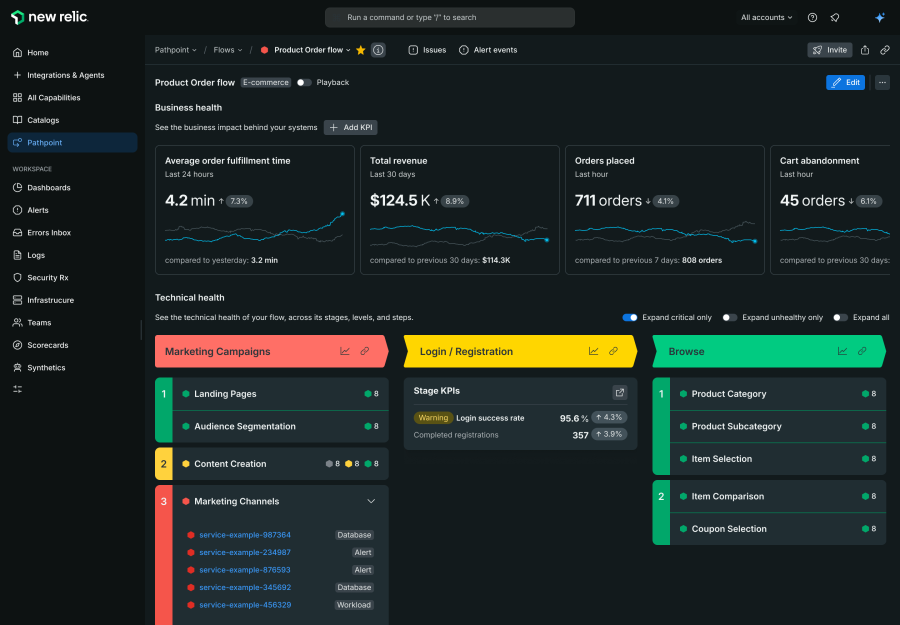This screenshot has width=900, height=625.
Task: Click the info icon beside the star
Action: [378, 50]
